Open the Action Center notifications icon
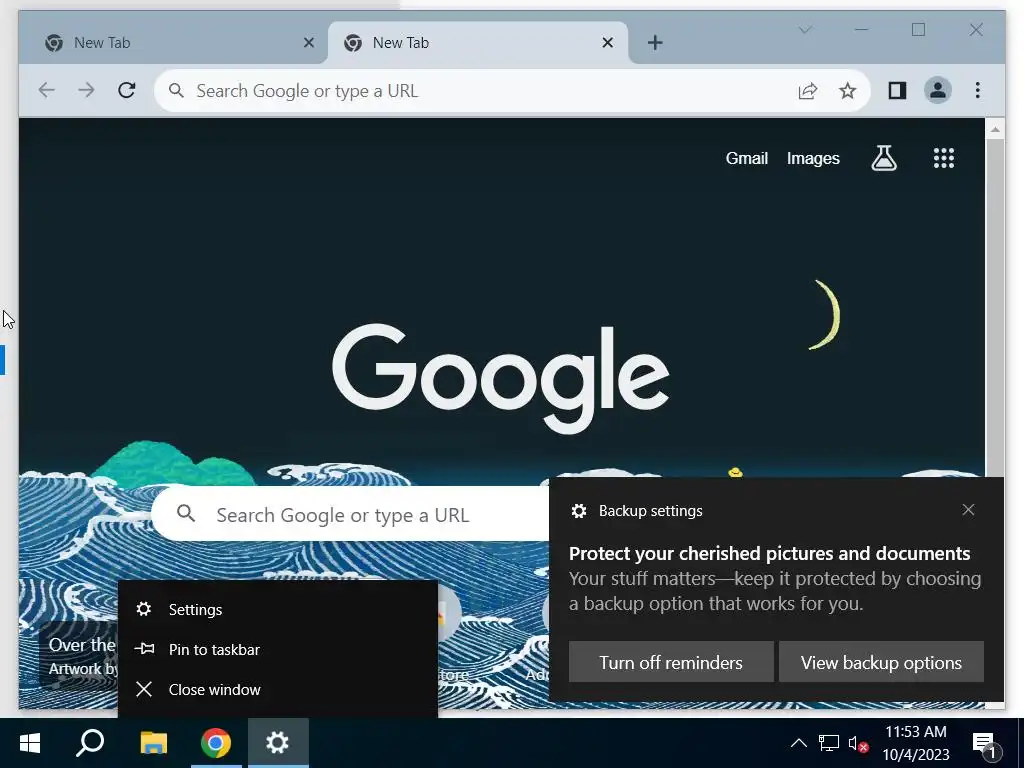Viewport: 1024px width, 768px height. (985, 744)
